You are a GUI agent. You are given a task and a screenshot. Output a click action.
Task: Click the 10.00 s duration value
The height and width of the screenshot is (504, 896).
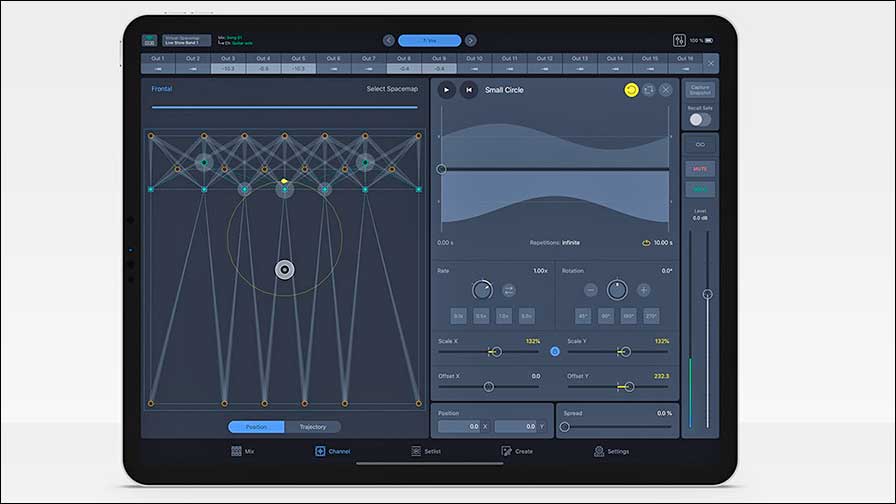(x=663, y=243)
